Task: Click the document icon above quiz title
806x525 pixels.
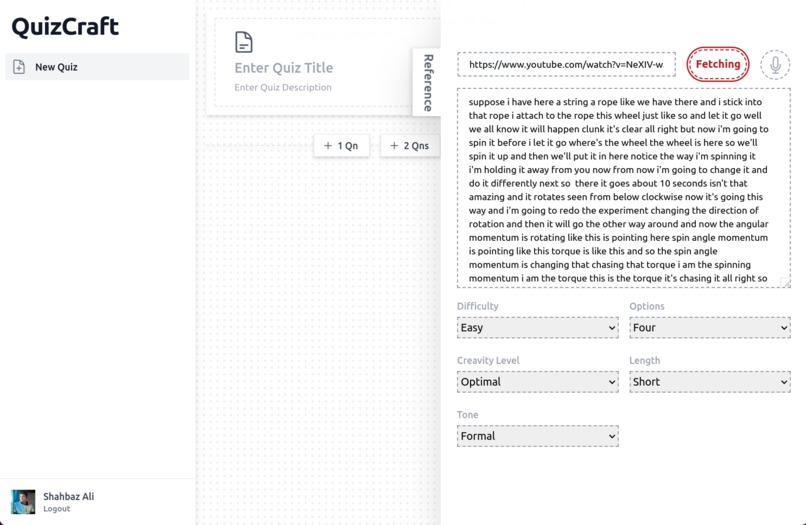Action: pyautogui.click(x=244, y=42)
